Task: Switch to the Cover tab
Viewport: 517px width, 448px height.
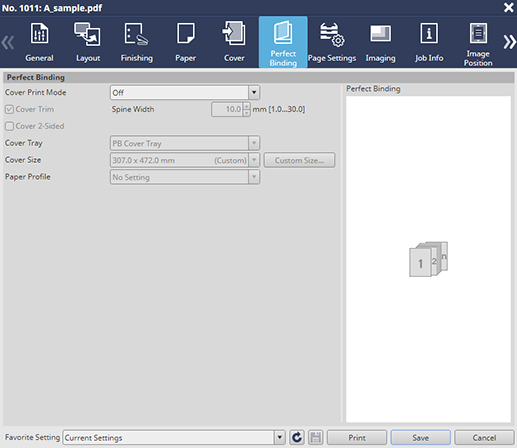Action: tap(234, 42)
